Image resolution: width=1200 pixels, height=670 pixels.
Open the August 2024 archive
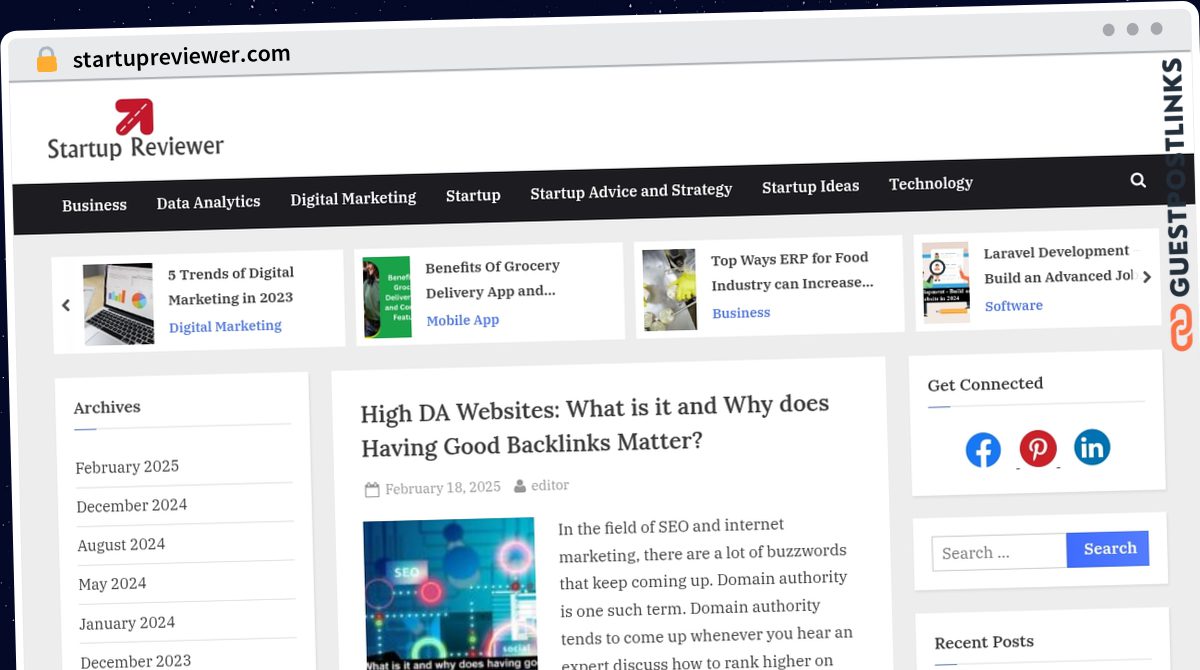click(121, 545)
